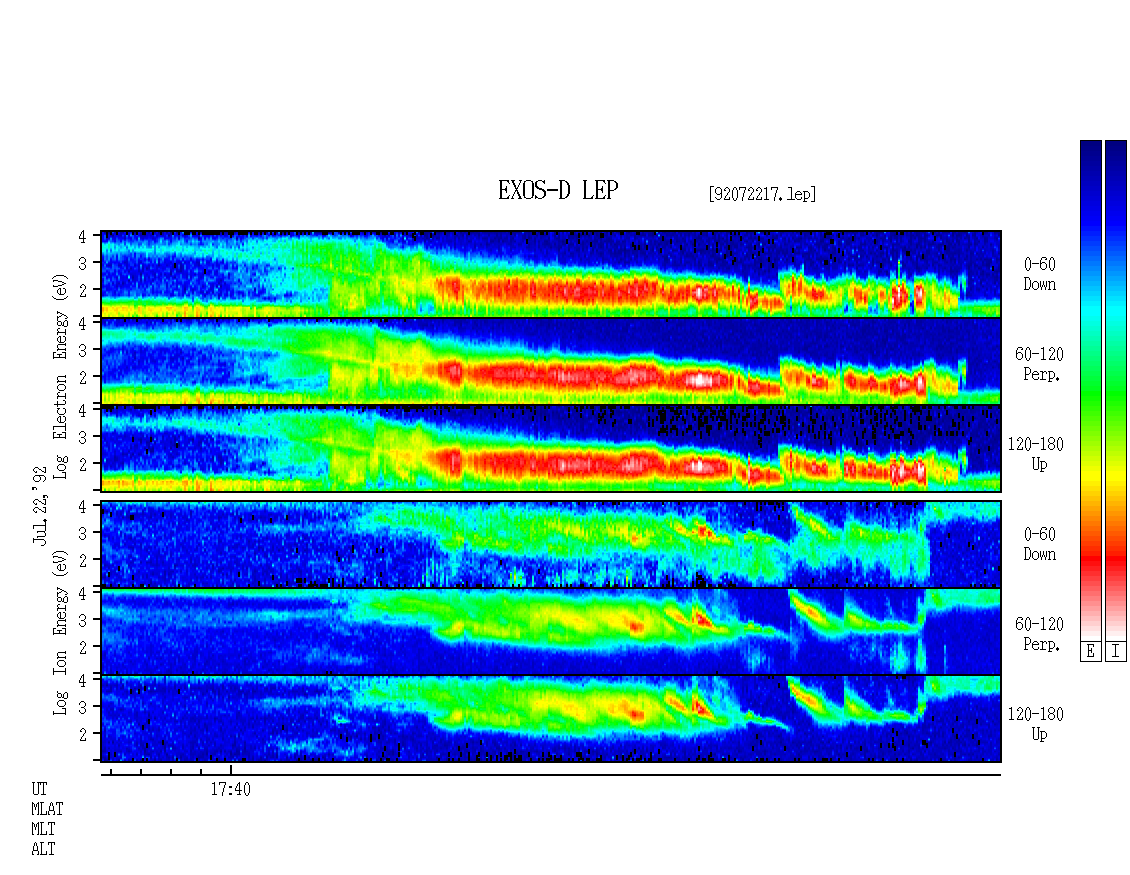Open the ion 120-180 Up spectrogram panel
Image resolution: width=1130 pixels, height=875 pixels.
(x=551, y=719)
